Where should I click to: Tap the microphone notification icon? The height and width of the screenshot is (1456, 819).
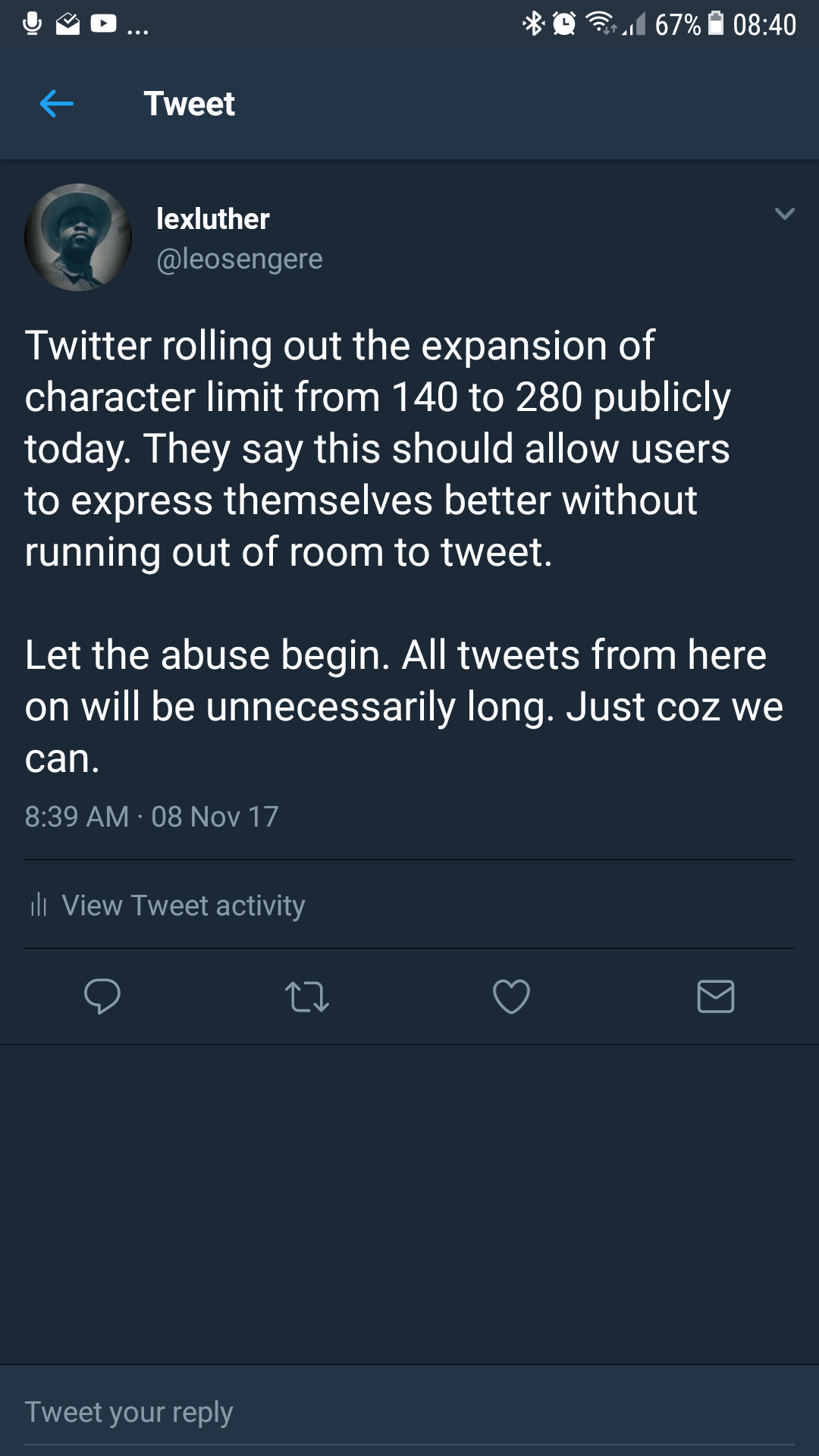point(30,23)
